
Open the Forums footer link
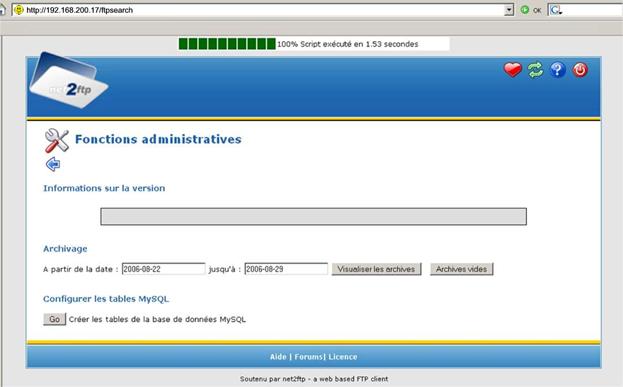click(309, 357)
